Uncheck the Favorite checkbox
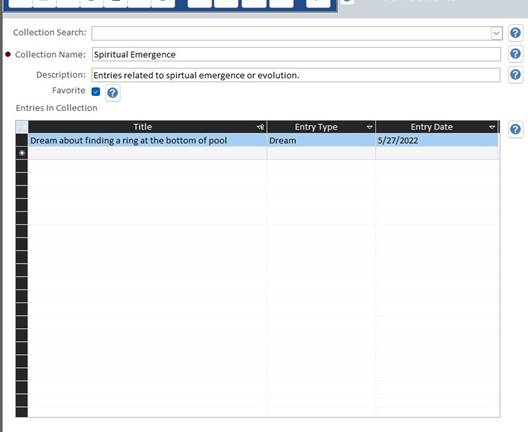 pyautogui.click(x=96, y=92)
